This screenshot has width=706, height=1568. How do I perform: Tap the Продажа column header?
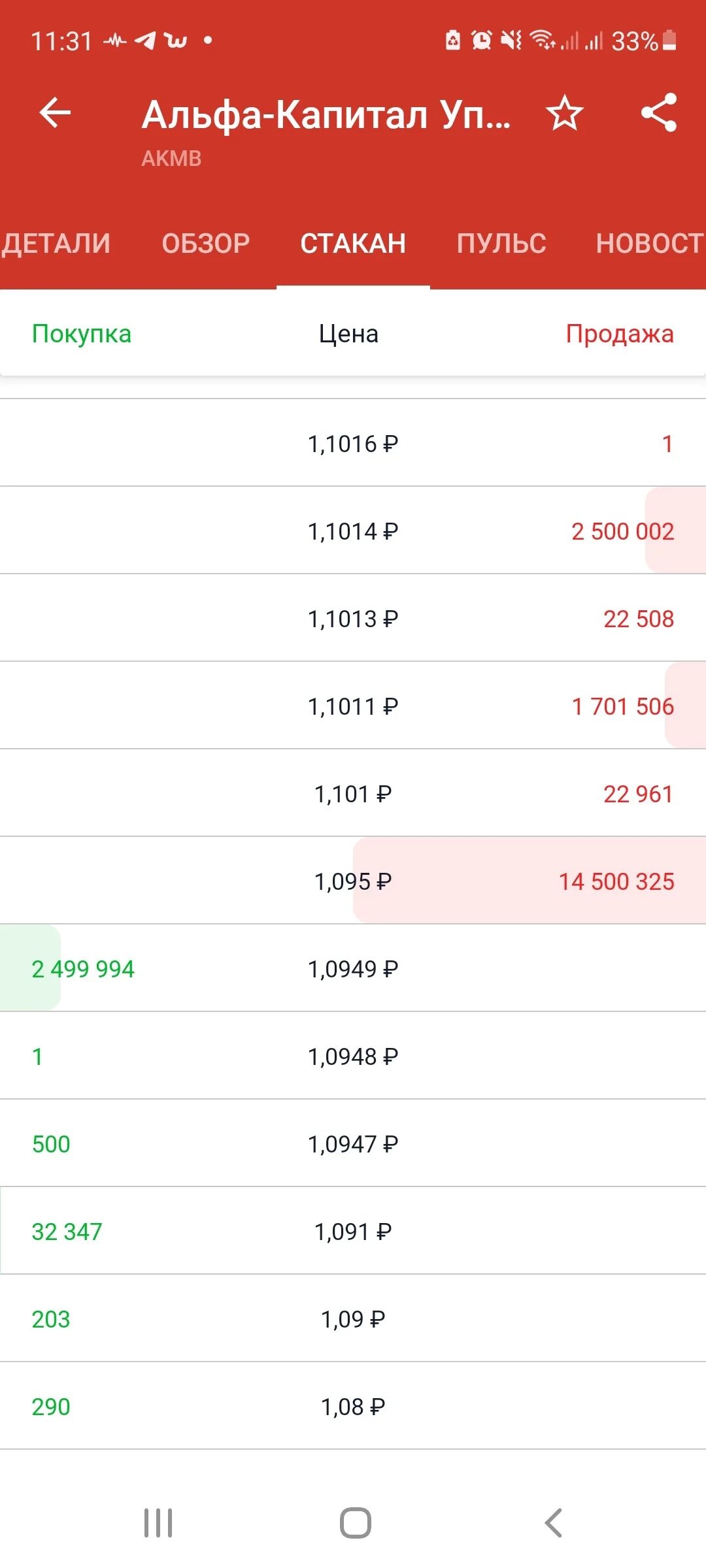pyautogui.click(x=620, y=334)
